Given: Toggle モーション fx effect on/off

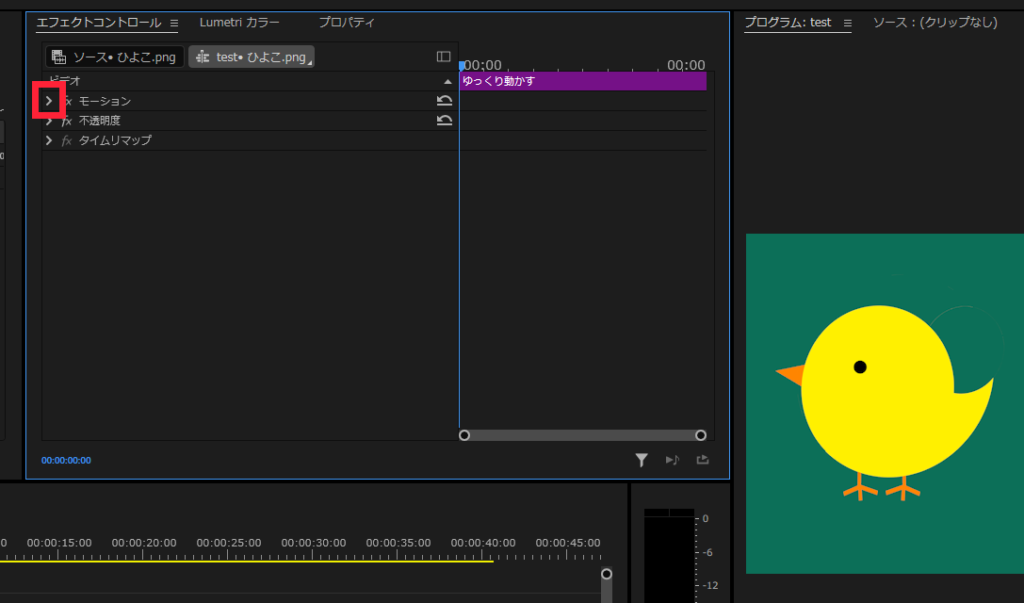Looking at the screenshot, I should point(67,101).
